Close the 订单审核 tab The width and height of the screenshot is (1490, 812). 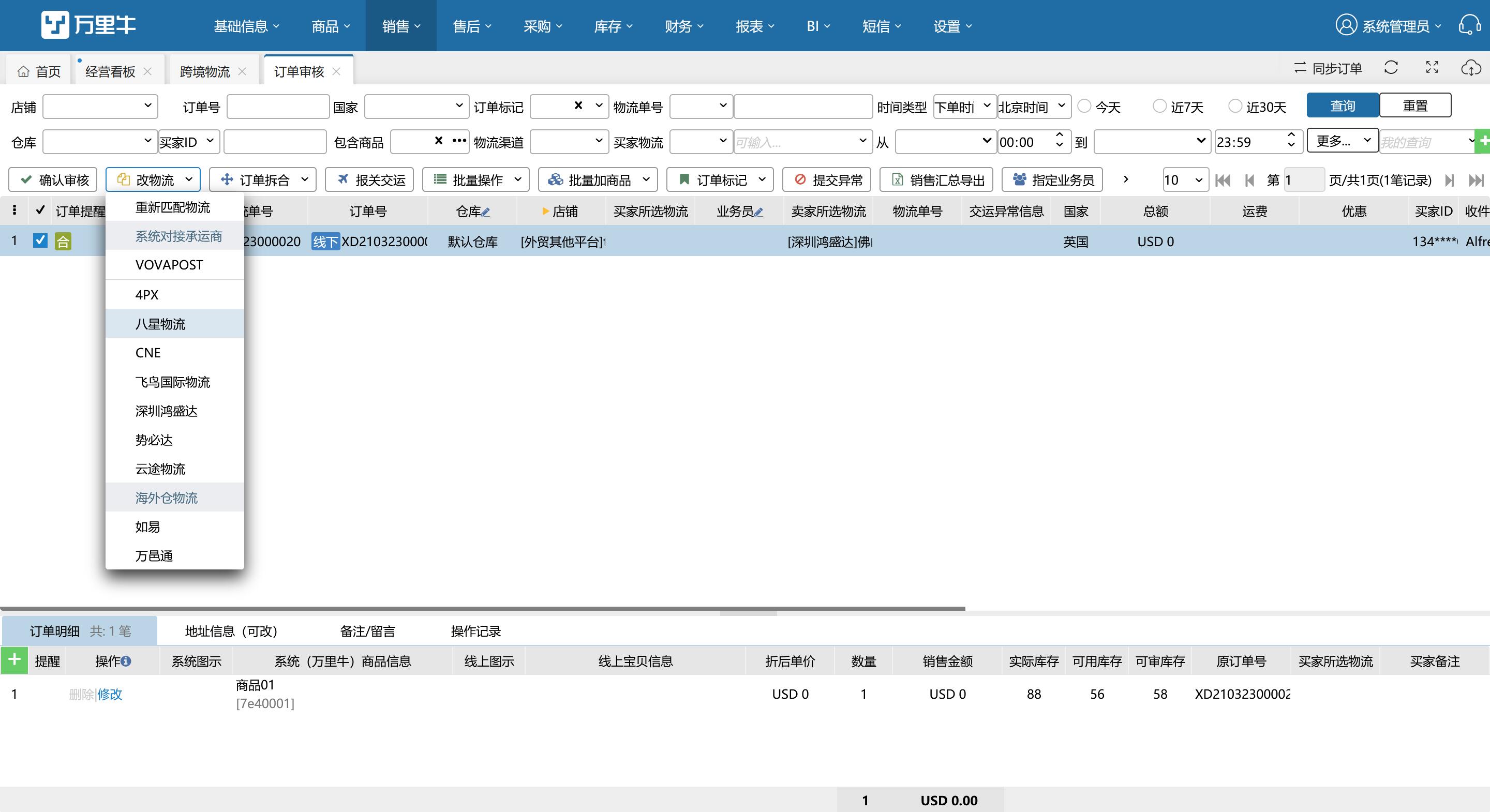pyautogui.click(x=337, y=71)
